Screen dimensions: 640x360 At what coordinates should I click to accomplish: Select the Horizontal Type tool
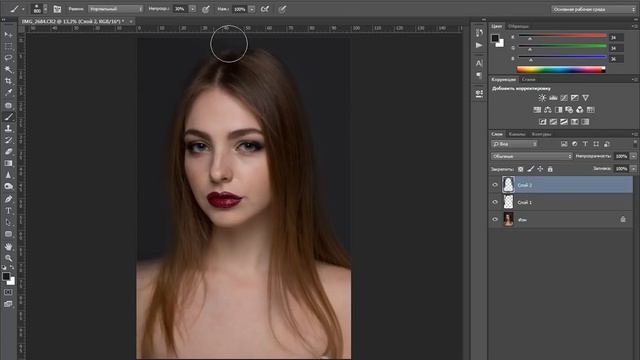tap(8, 211)
